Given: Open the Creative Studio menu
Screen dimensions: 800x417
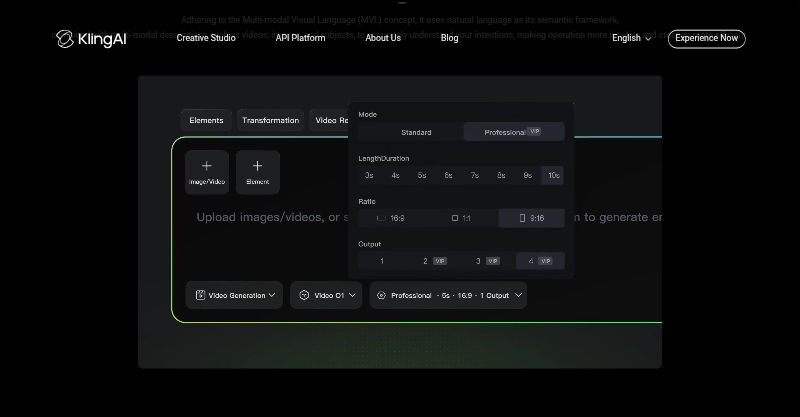Looking at the screenshot, I should pyautogui.click(x=206, y=38).
